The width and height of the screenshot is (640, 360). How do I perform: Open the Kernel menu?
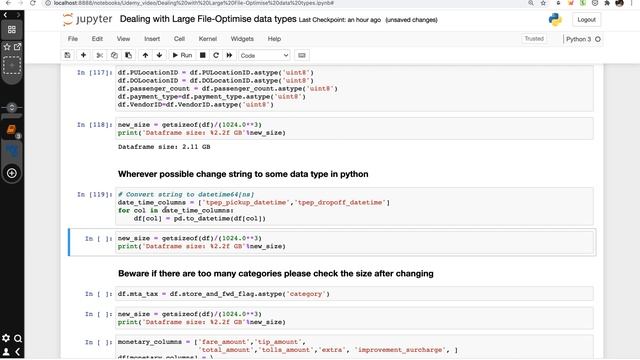[x=208, y=39]
